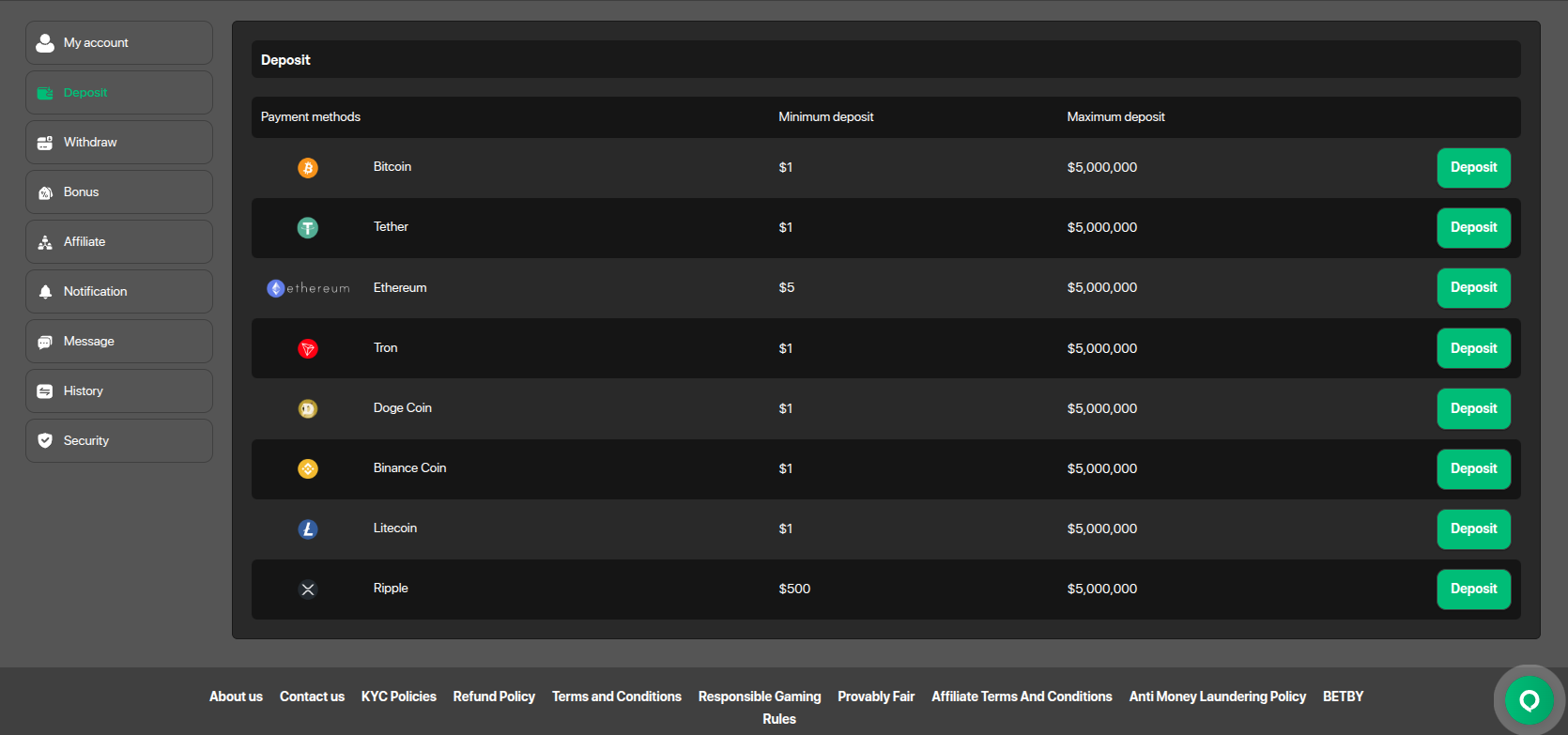Click the Ripple X icon

click(x=308, y=590)
